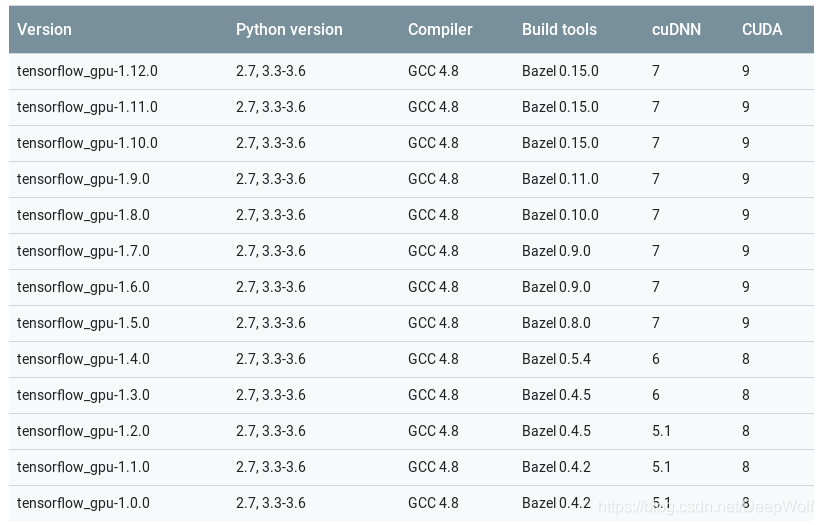Click CUDA value 8 in the 1.1.0 row

(746, 467)
